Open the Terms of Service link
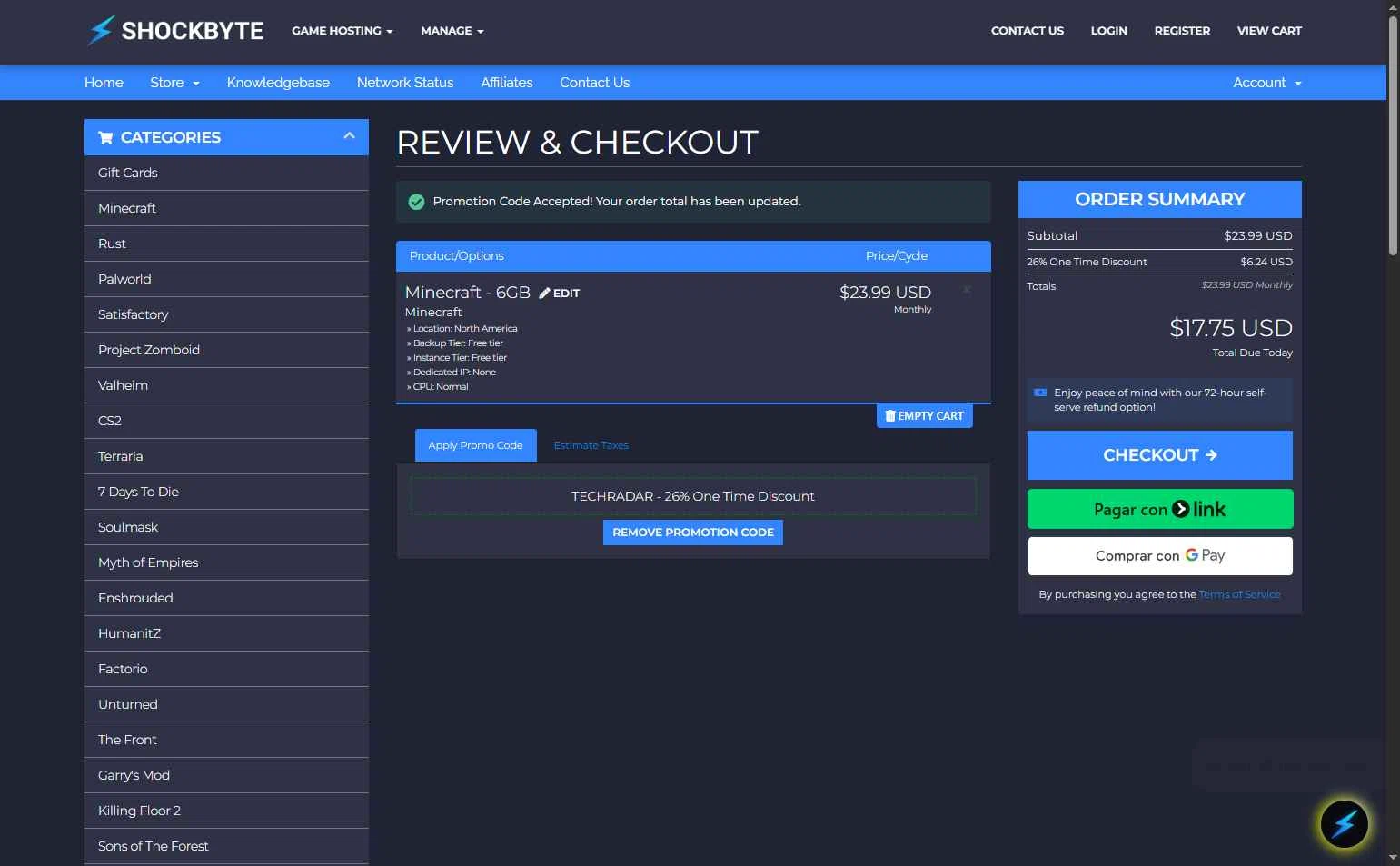1400x866 pixels. point(1239,594)
